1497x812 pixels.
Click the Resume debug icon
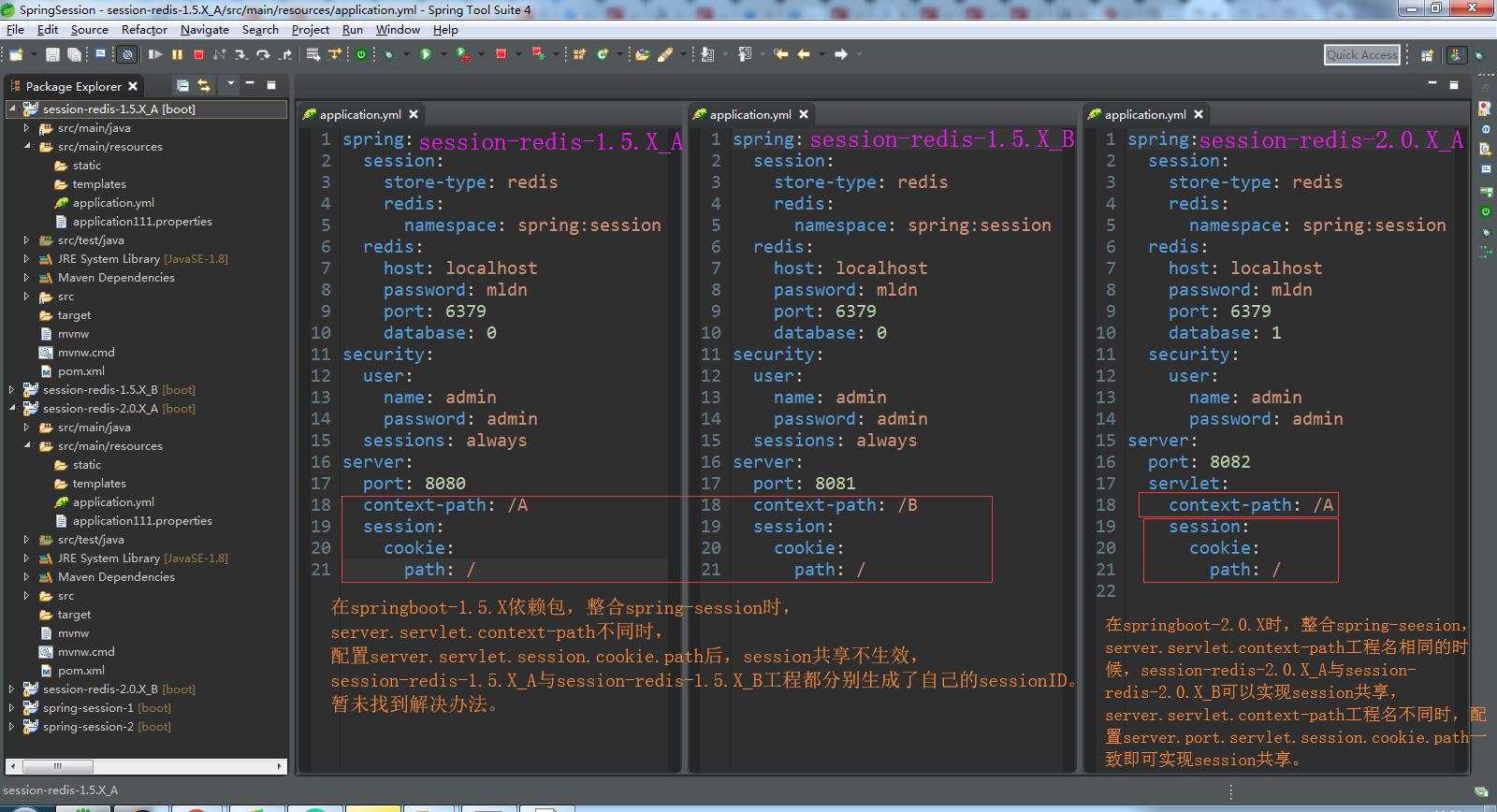tap(155, 54)
